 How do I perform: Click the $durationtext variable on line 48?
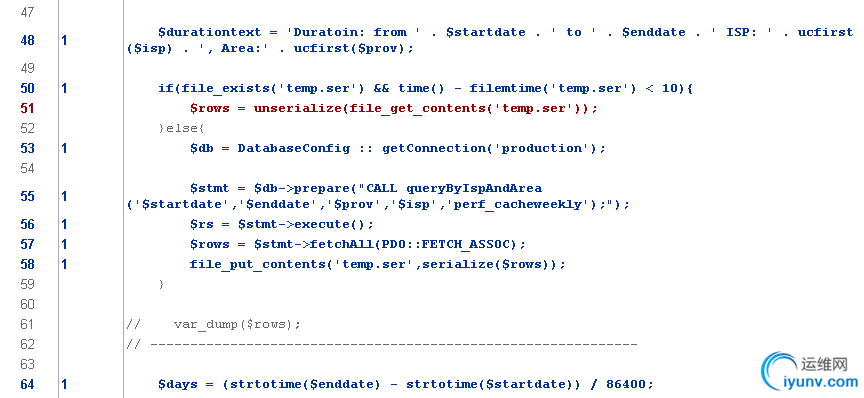coord(199,32)
